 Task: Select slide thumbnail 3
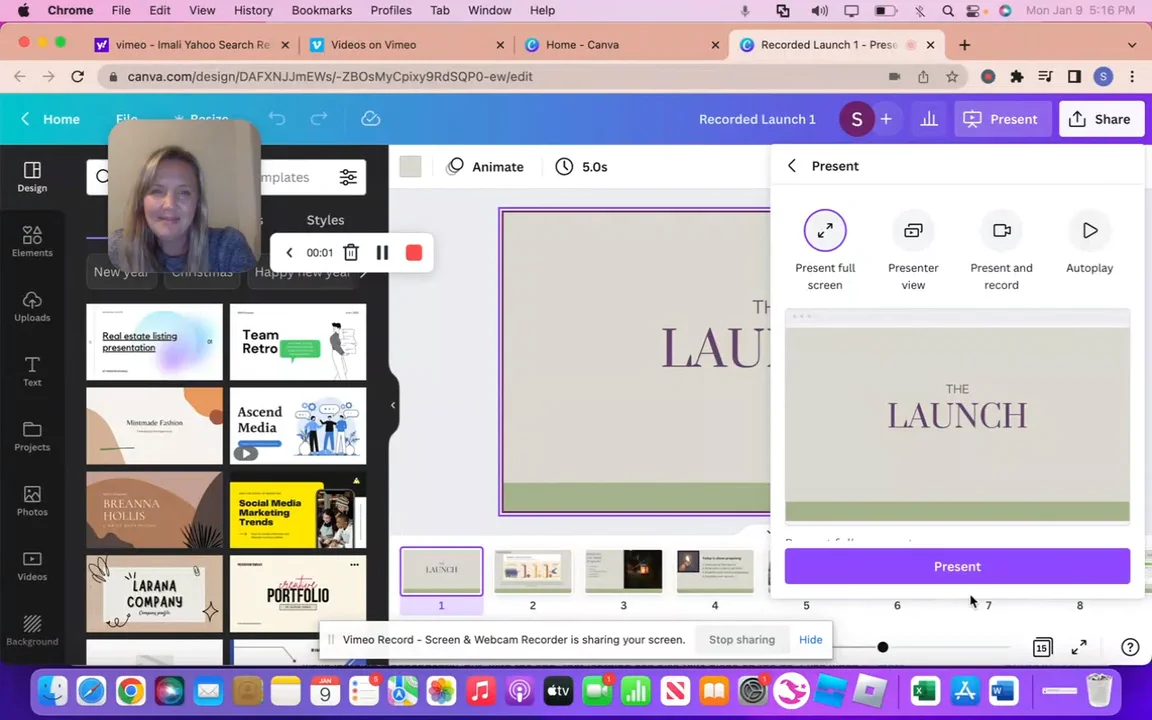point(624,571)
